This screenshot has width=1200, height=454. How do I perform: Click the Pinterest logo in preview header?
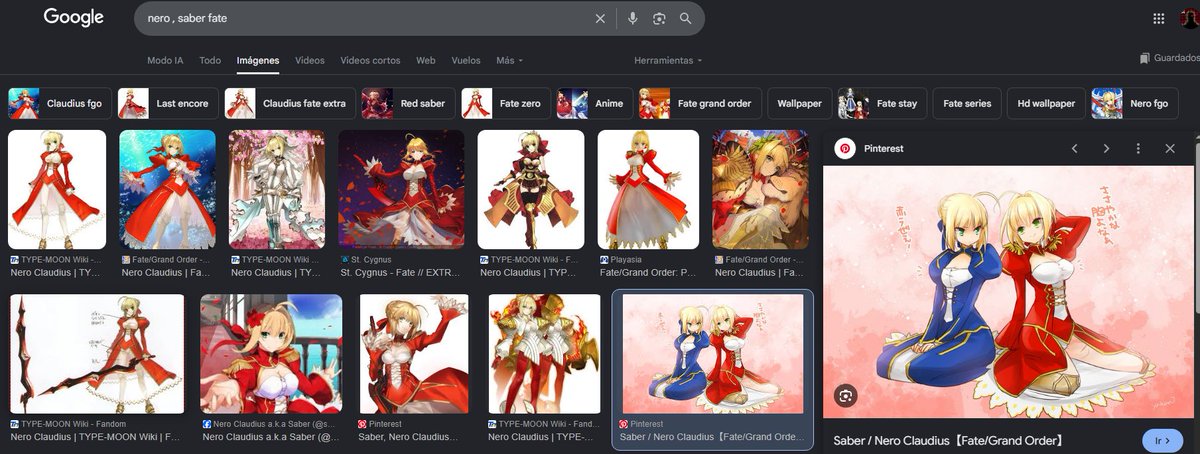click(x=845, y=148)
